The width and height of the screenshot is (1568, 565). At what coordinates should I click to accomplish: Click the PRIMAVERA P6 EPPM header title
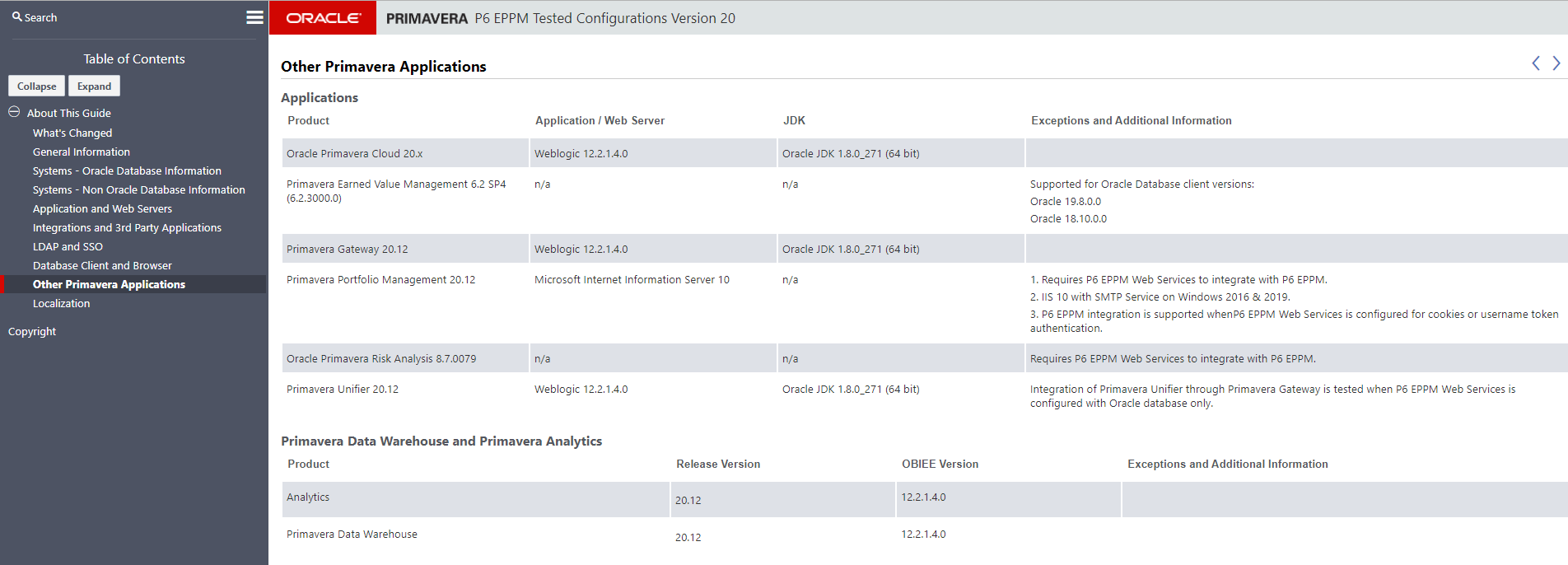(561, 18)
